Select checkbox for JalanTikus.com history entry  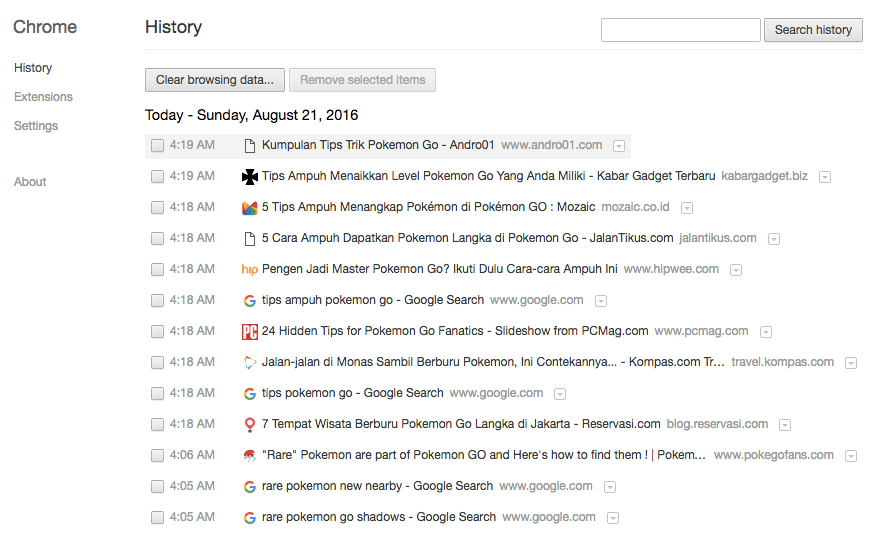point(157,239)
